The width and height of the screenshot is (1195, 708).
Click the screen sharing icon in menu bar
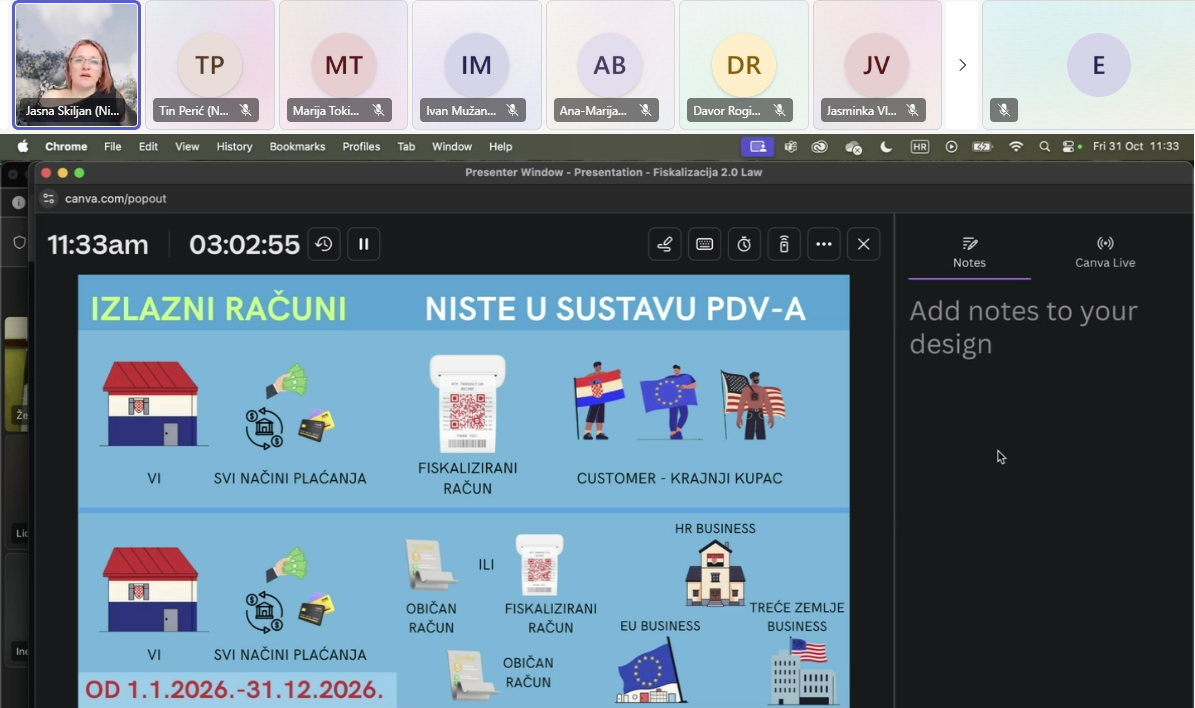(758, 147)
